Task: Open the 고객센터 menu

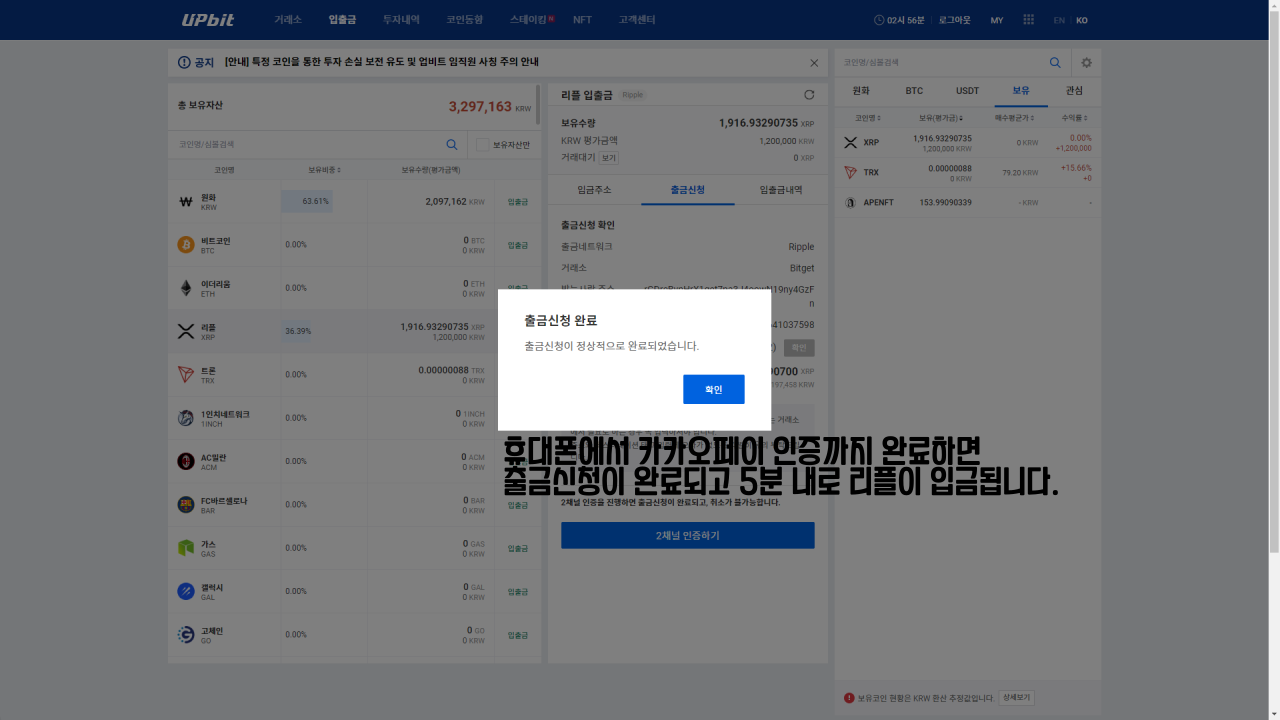Action: tap(637, 20)
